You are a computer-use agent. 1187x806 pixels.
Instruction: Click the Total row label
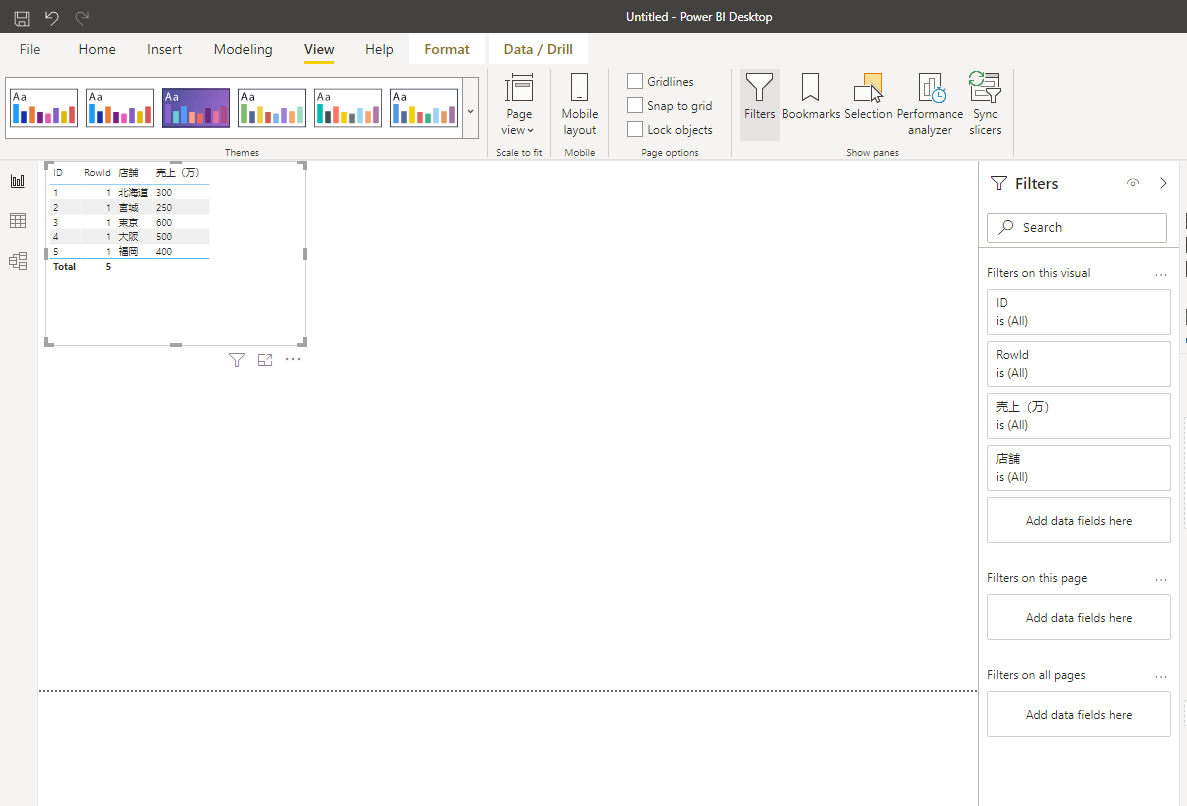pos(64,266)
